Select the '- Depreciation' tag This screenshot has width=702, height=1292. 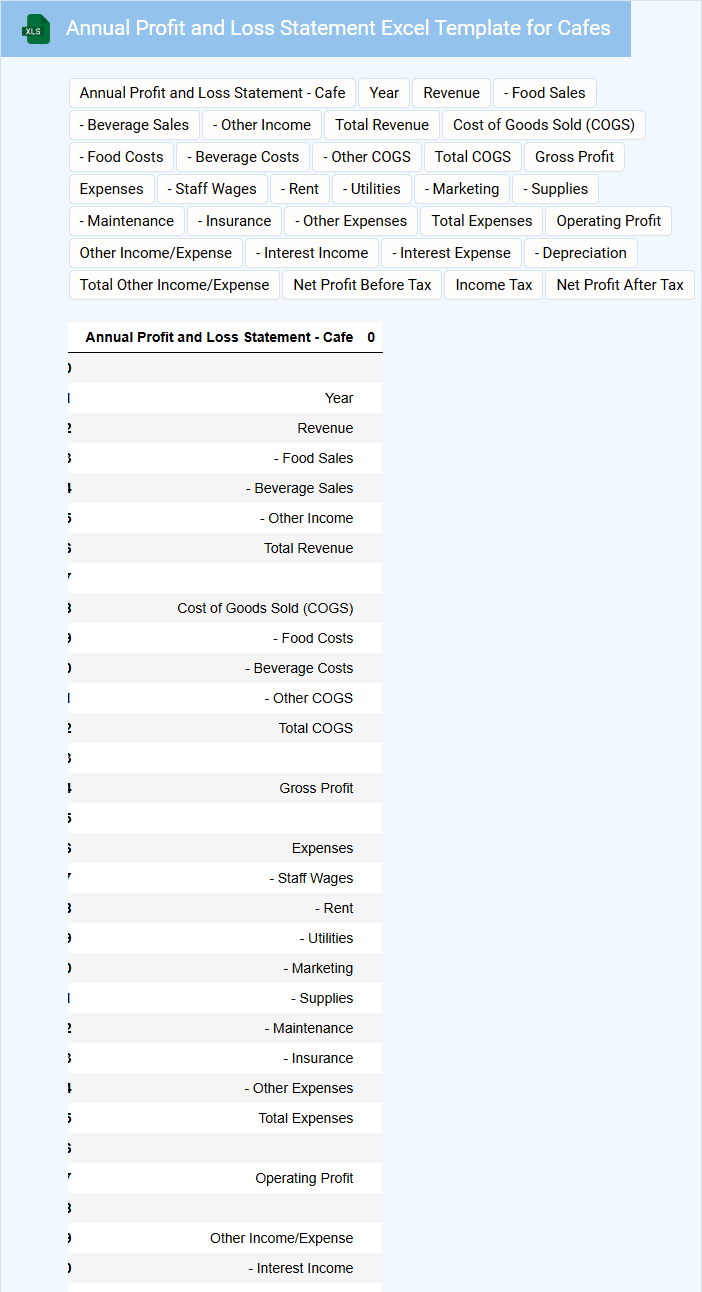coord(581,253)
